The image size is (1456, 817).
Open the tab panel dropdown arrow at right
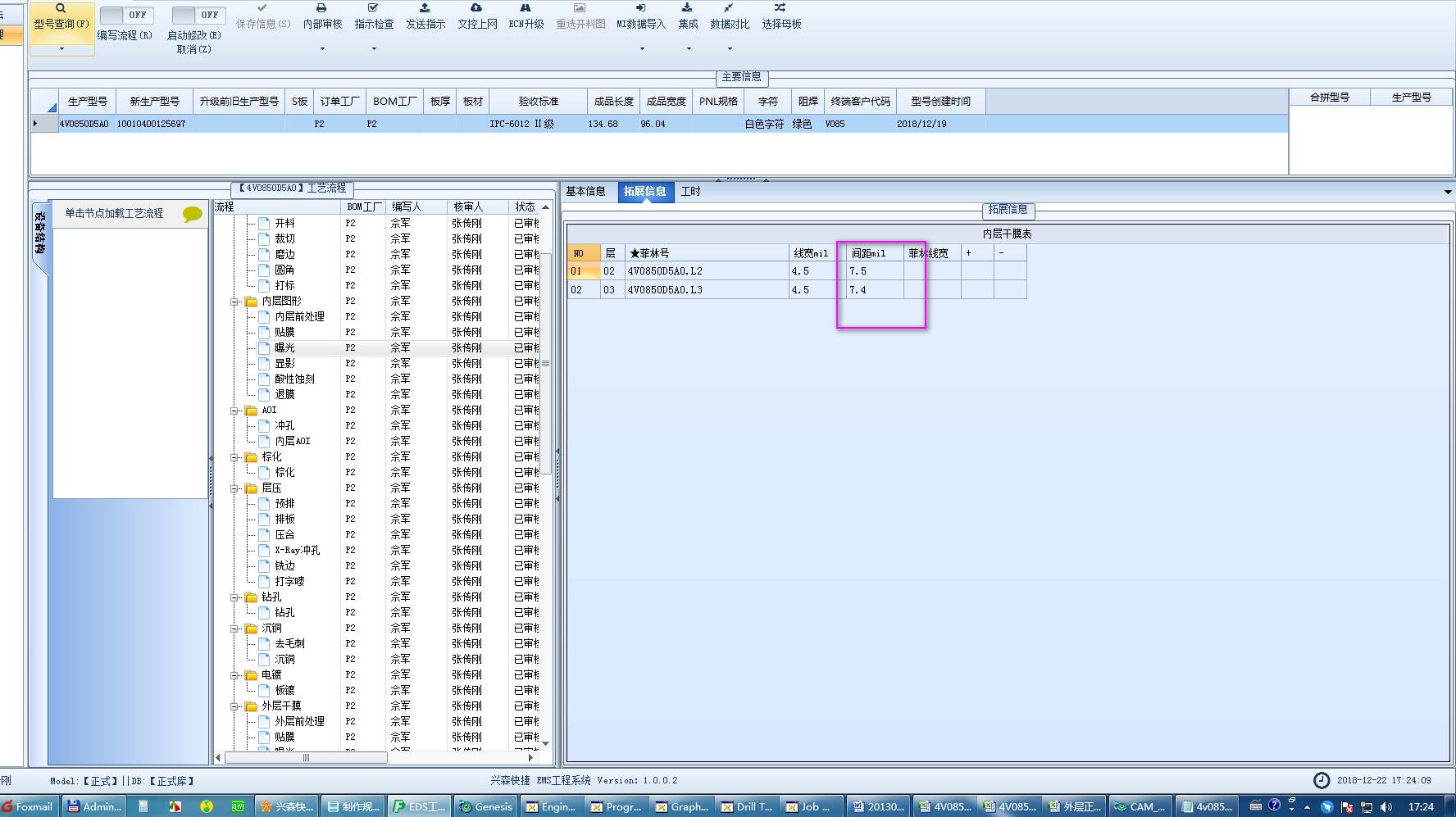tap(1448, 192)
